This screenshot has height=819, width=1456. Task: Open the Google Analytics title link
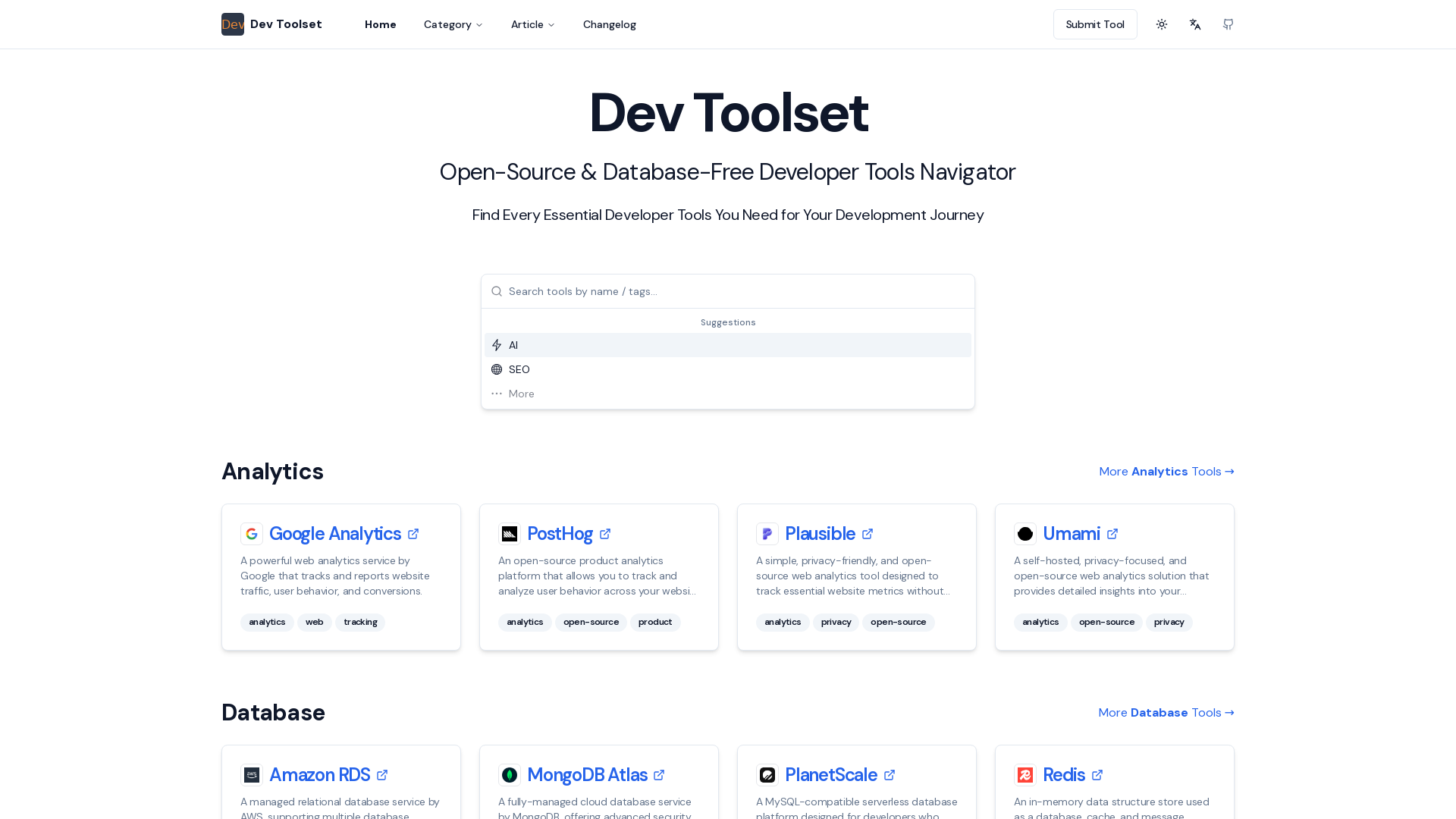pyautogui.click(x=335, y=534)
